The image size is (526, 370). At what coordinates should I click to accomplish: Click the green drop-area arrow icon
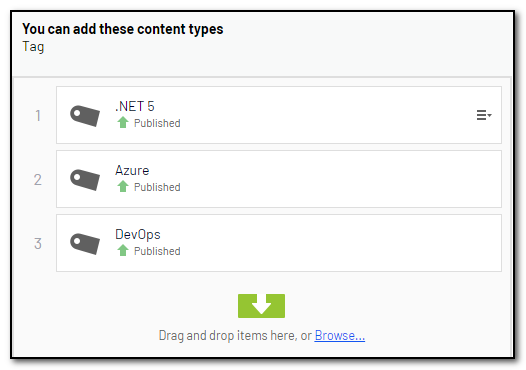click(x=261, y=306)
